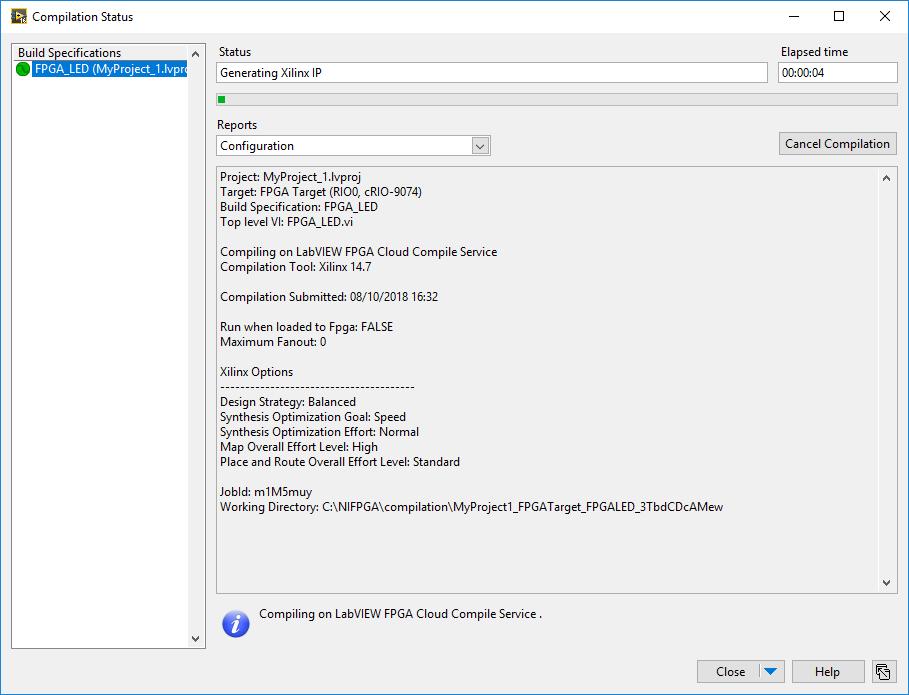Click 'Synthesis Optimization Goal: Speed' line

click(x=312, y=417)
